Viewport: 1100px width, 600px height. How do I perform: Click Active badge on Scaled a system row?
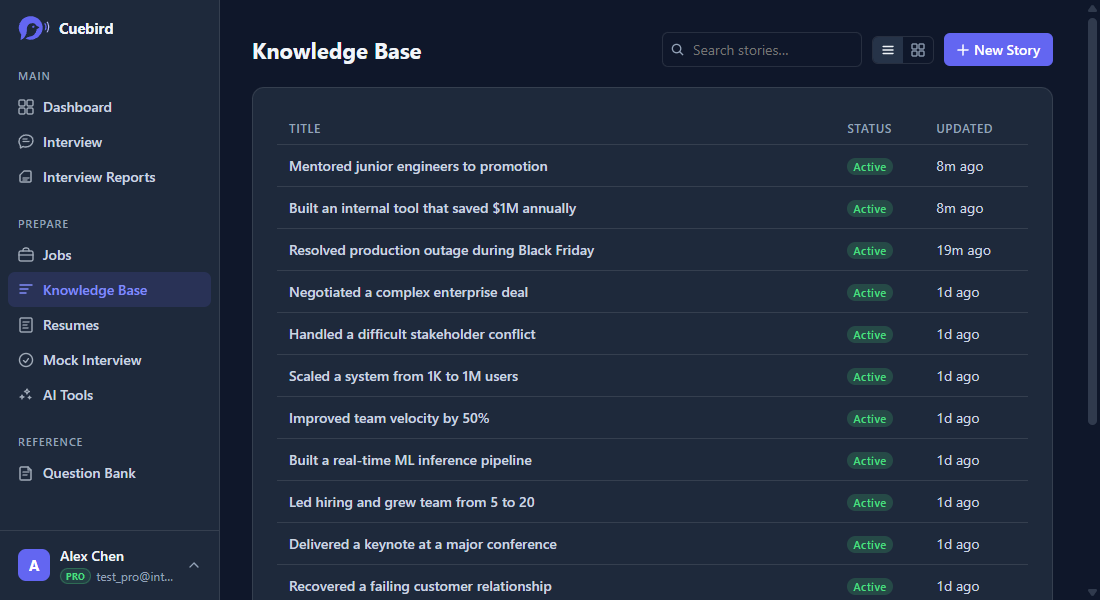[869, 377]
